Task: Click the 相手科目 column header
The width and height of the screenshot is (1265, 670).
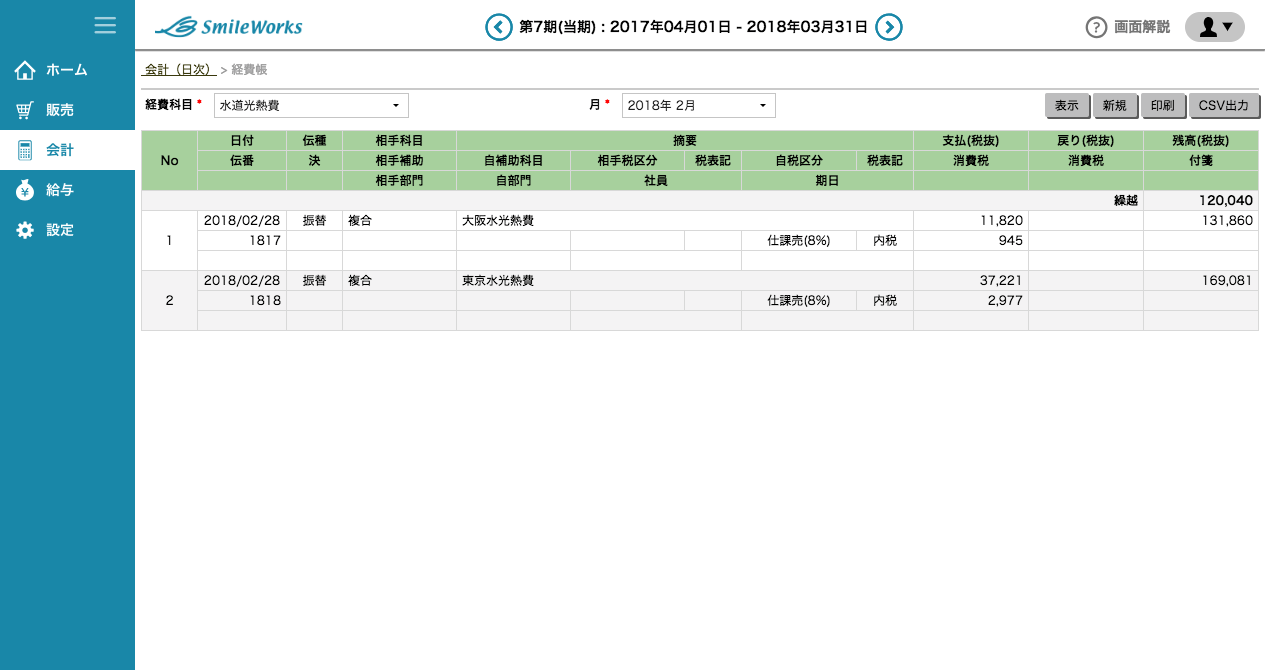Action: pos(399,141)
